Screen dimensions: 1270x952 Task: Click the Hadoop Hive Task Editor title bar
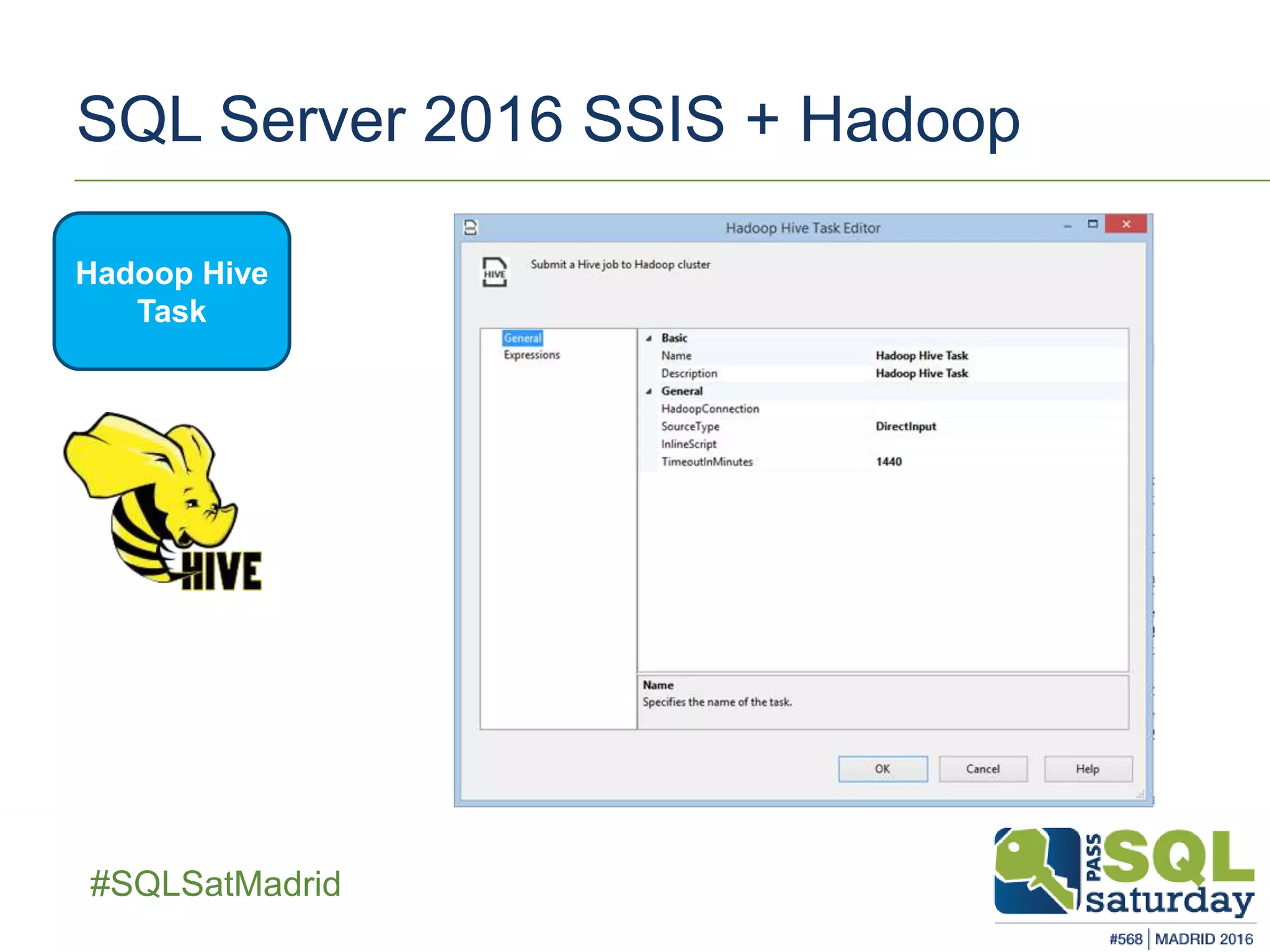803,228
